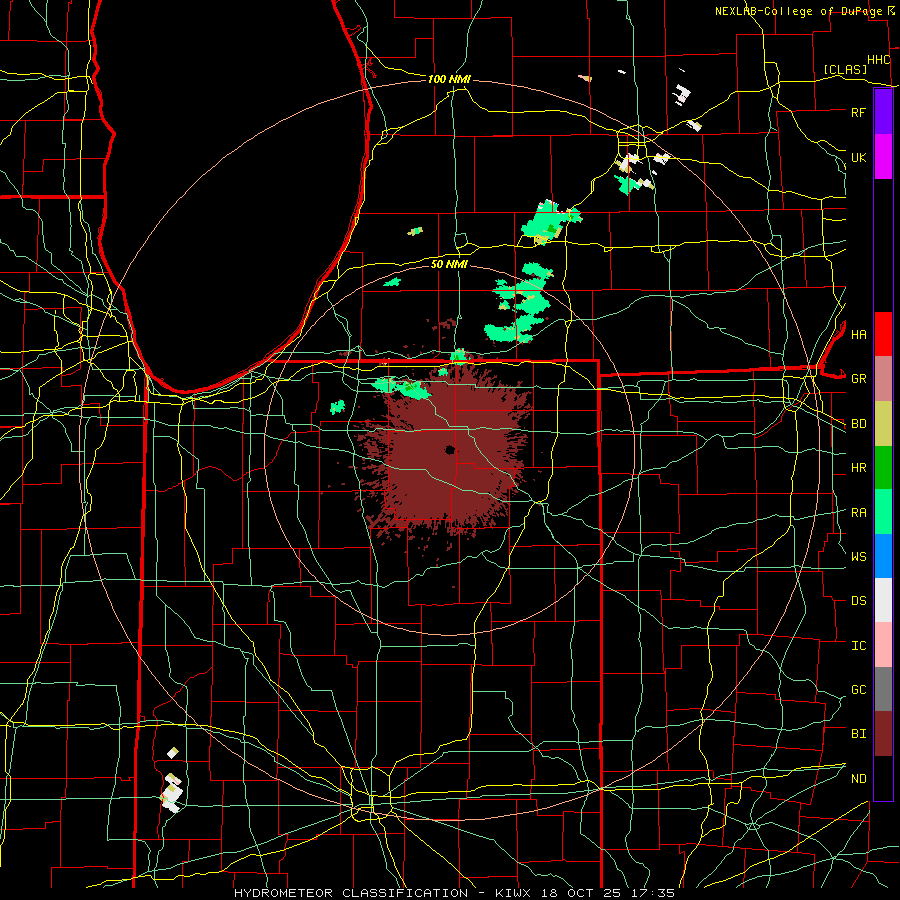Click the 17:35 timestamp

[652, 893]
